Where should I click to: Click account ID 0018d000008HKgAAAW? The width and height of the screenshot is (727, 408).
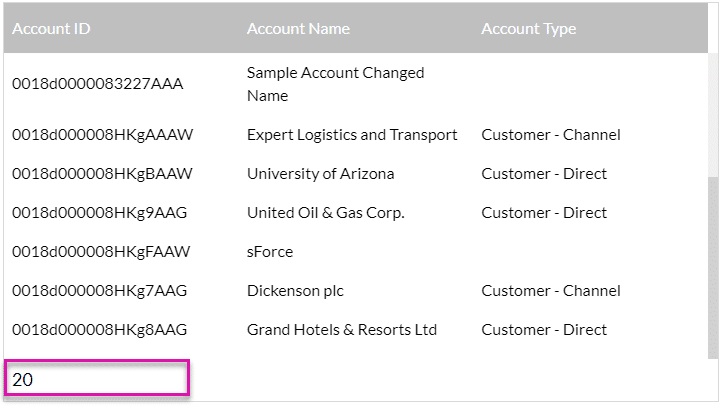102,135
